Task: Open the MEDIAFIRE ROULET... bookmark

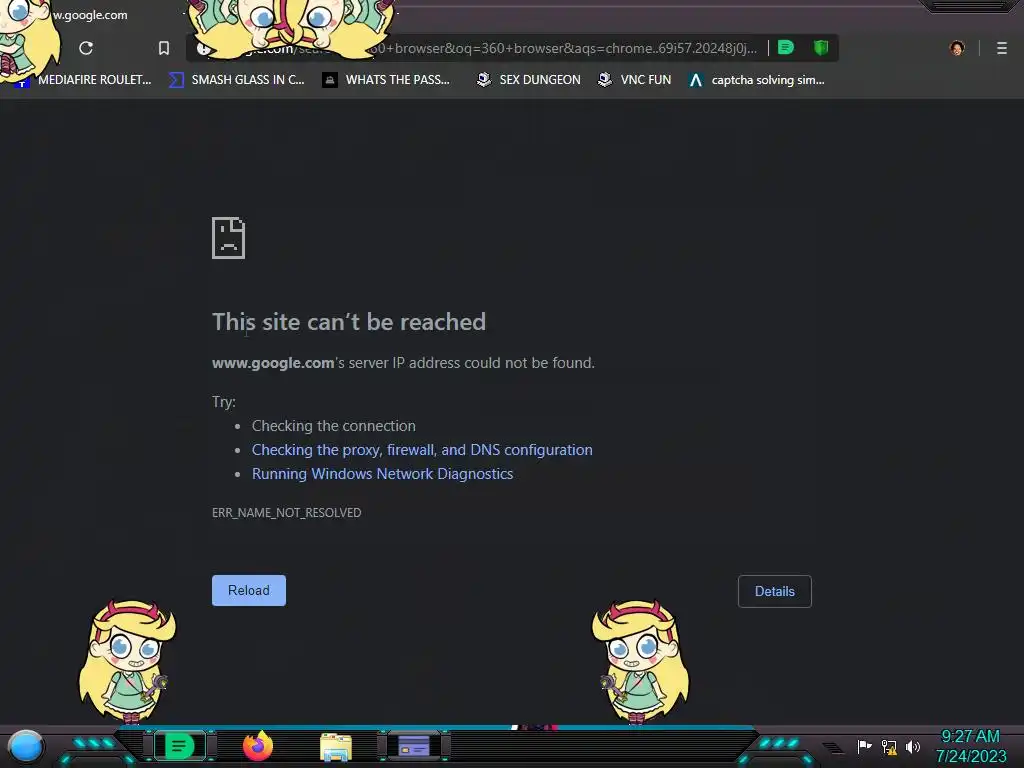Action: [83, 80]
